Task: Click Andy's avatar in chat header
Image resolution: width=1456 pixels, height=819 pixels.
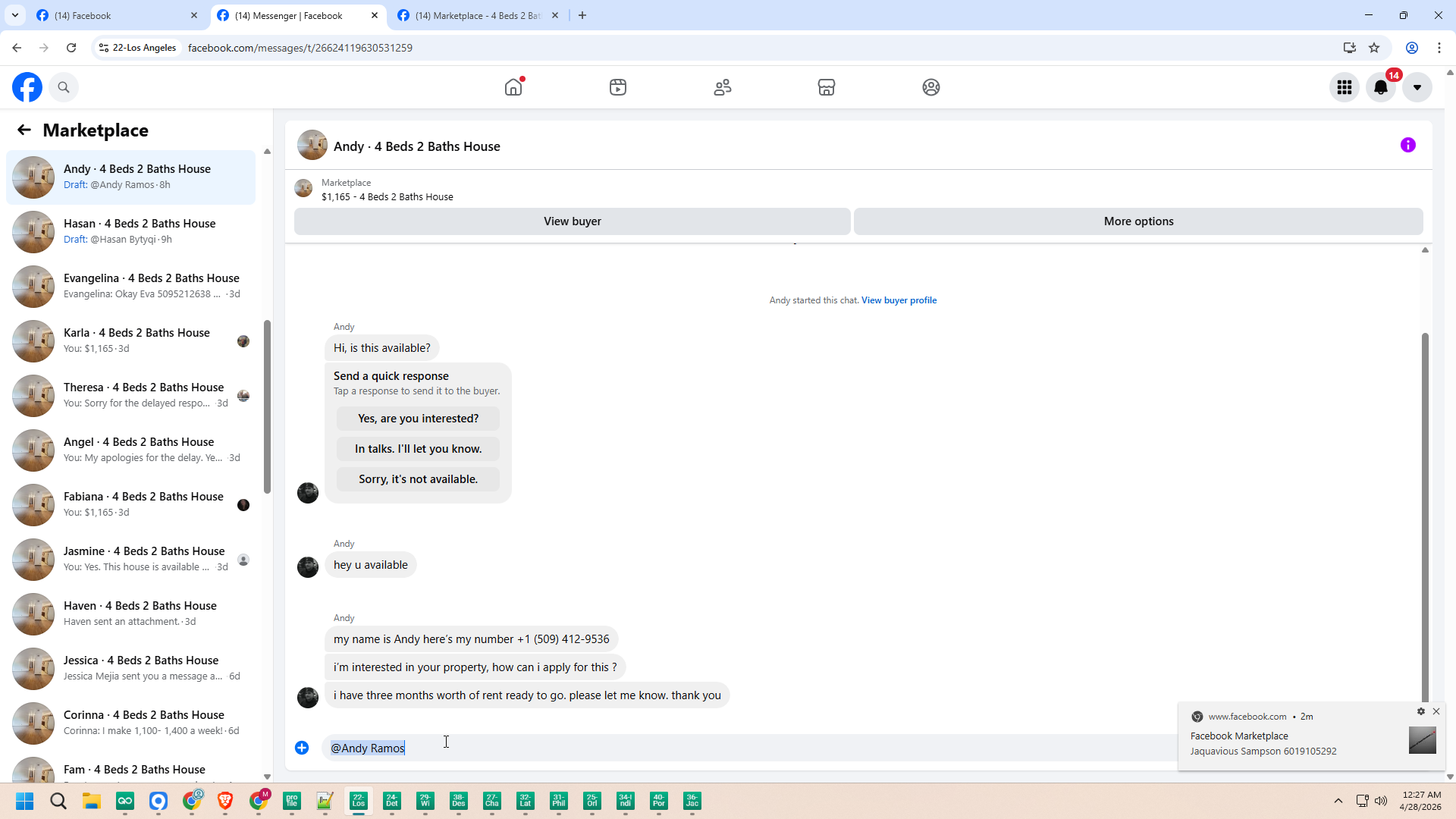Action: click(312, 145)
